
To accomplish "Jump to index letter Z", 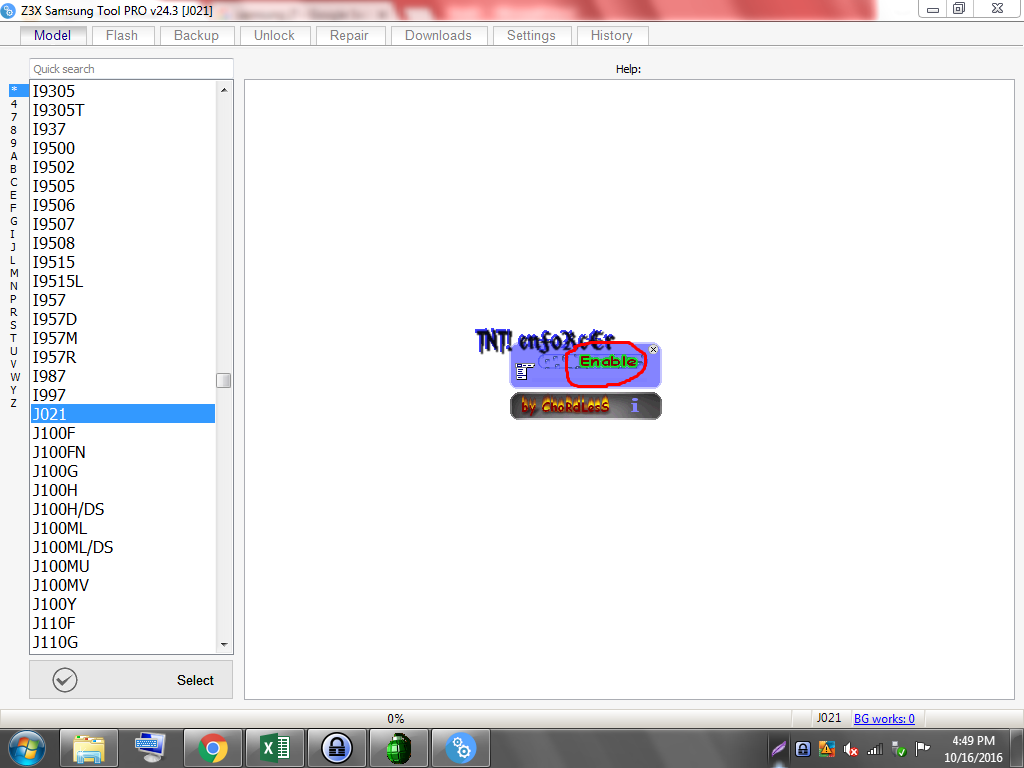I will tap(14, 403).
